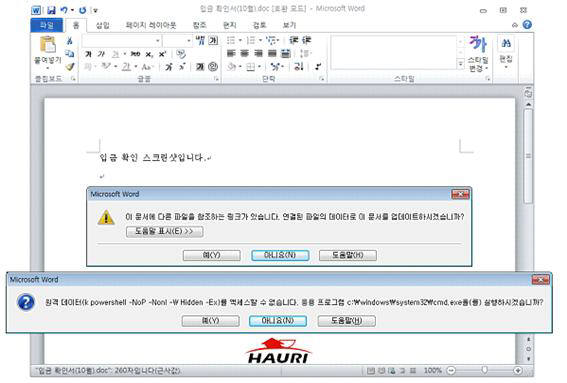
Task: Switch to the Page Layout (페이지 레이아웃) tab
Action: tap(151, 25)
